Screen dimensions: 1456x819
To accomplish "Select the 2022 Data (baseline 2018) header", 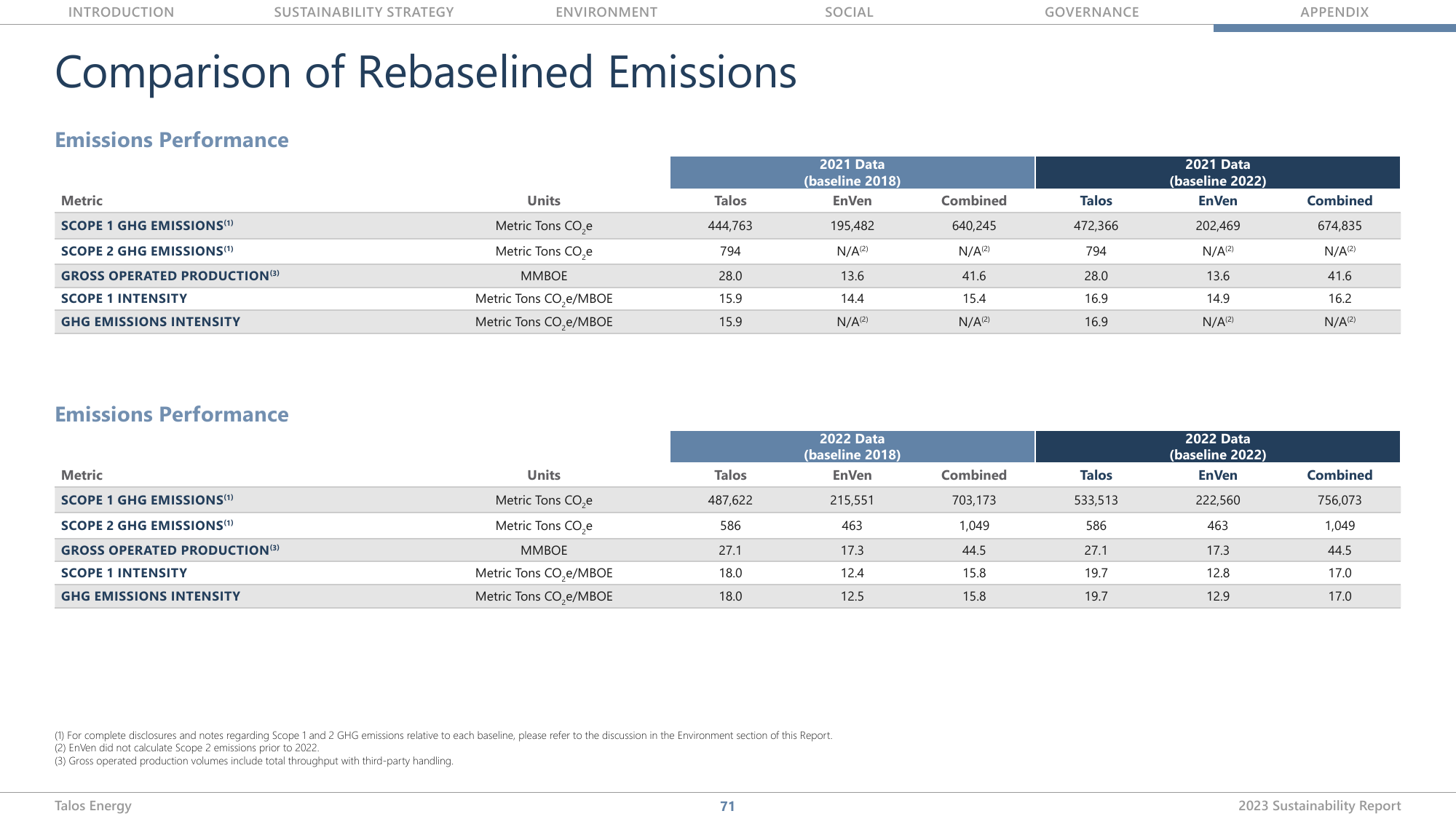I will pyautogui.click(x=852, y=447).
